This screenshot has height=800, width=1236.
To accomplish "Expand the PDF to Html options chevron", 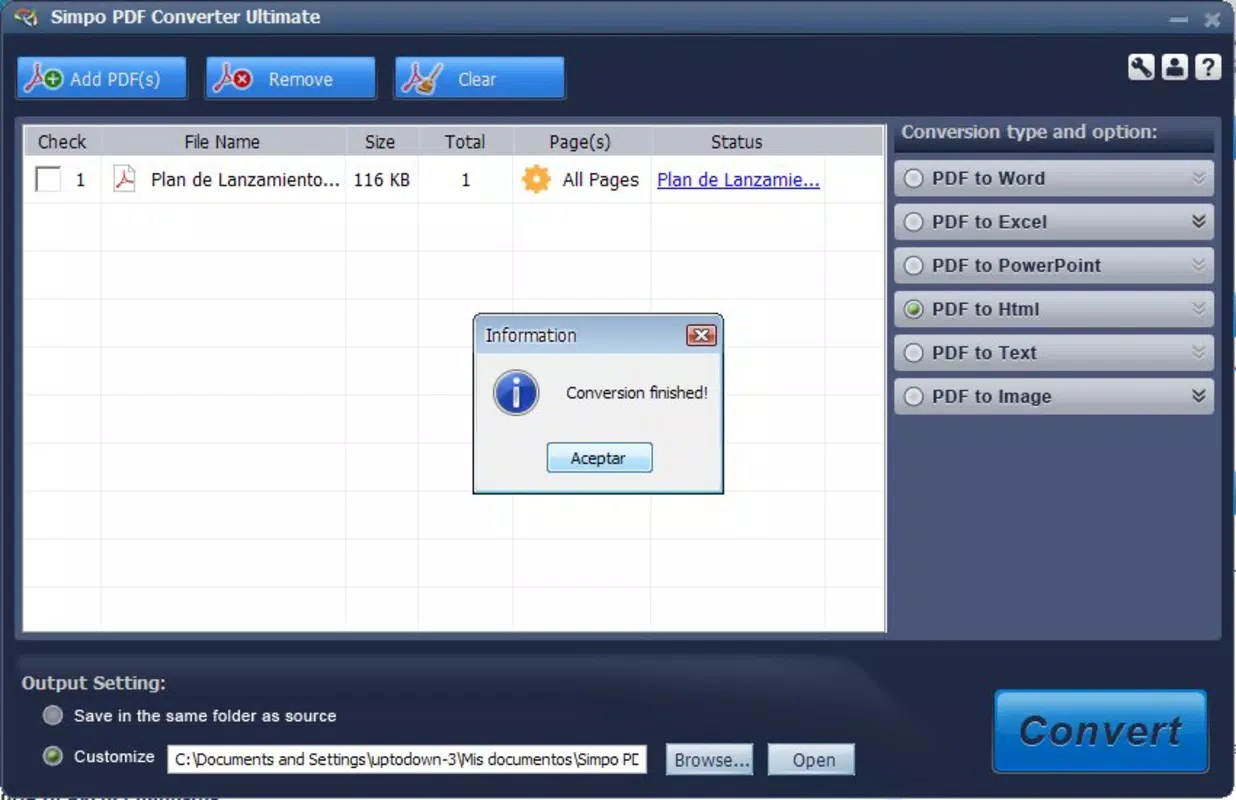I will coord(1199,309).
